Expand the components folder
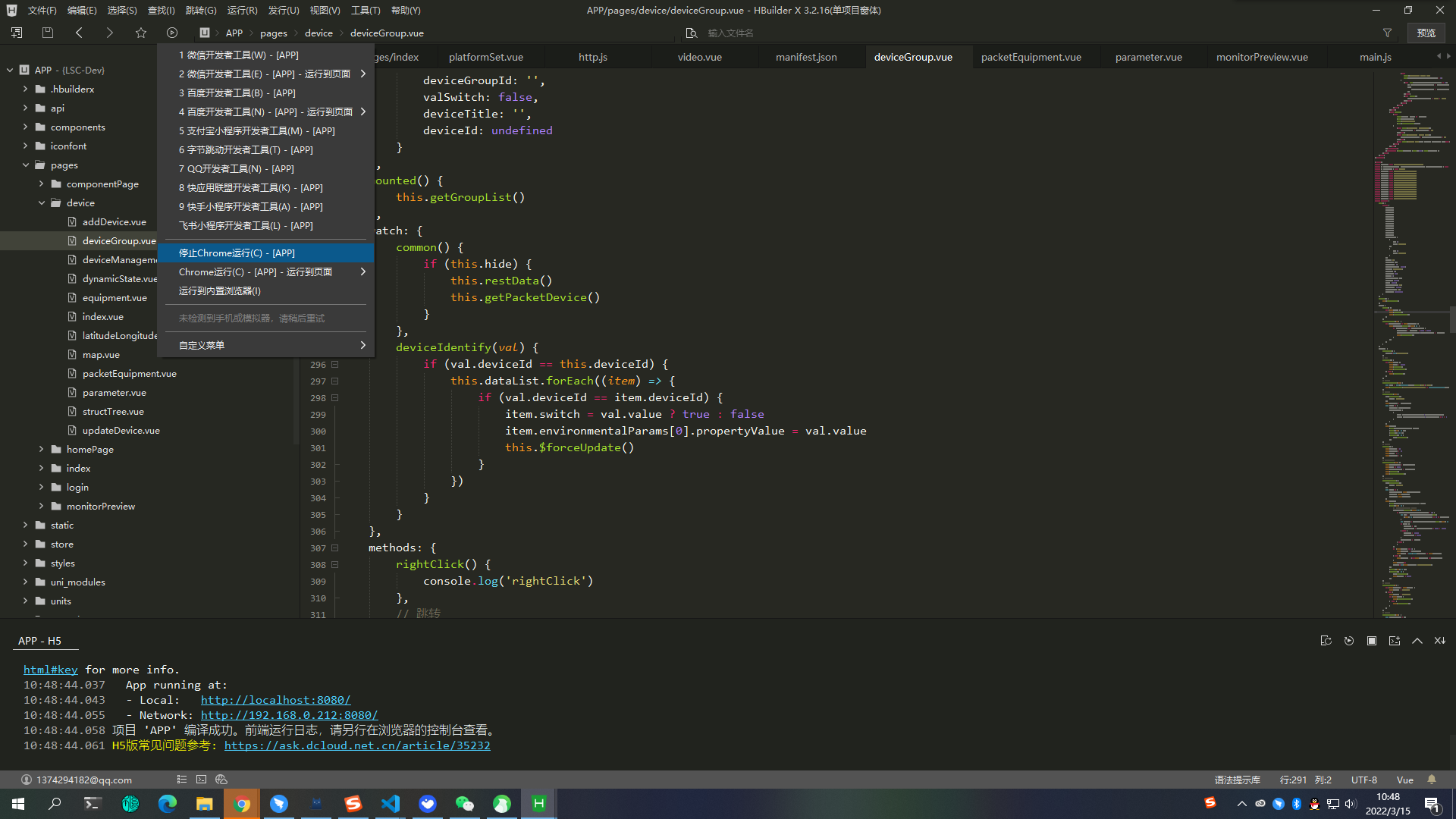The width and height of the screenshot is (1456, 819). click(25, 127)
